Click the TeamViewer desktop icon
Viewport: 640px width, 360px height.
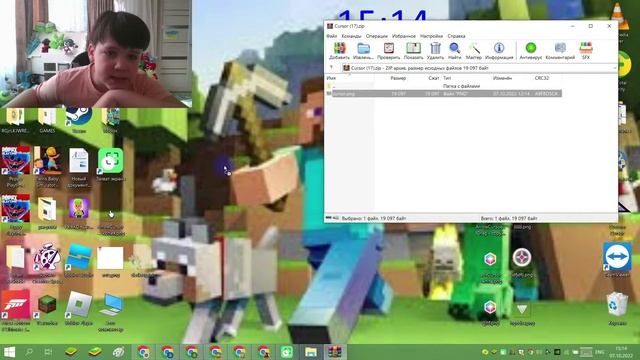pyautogui.click(x=617, y=260)
